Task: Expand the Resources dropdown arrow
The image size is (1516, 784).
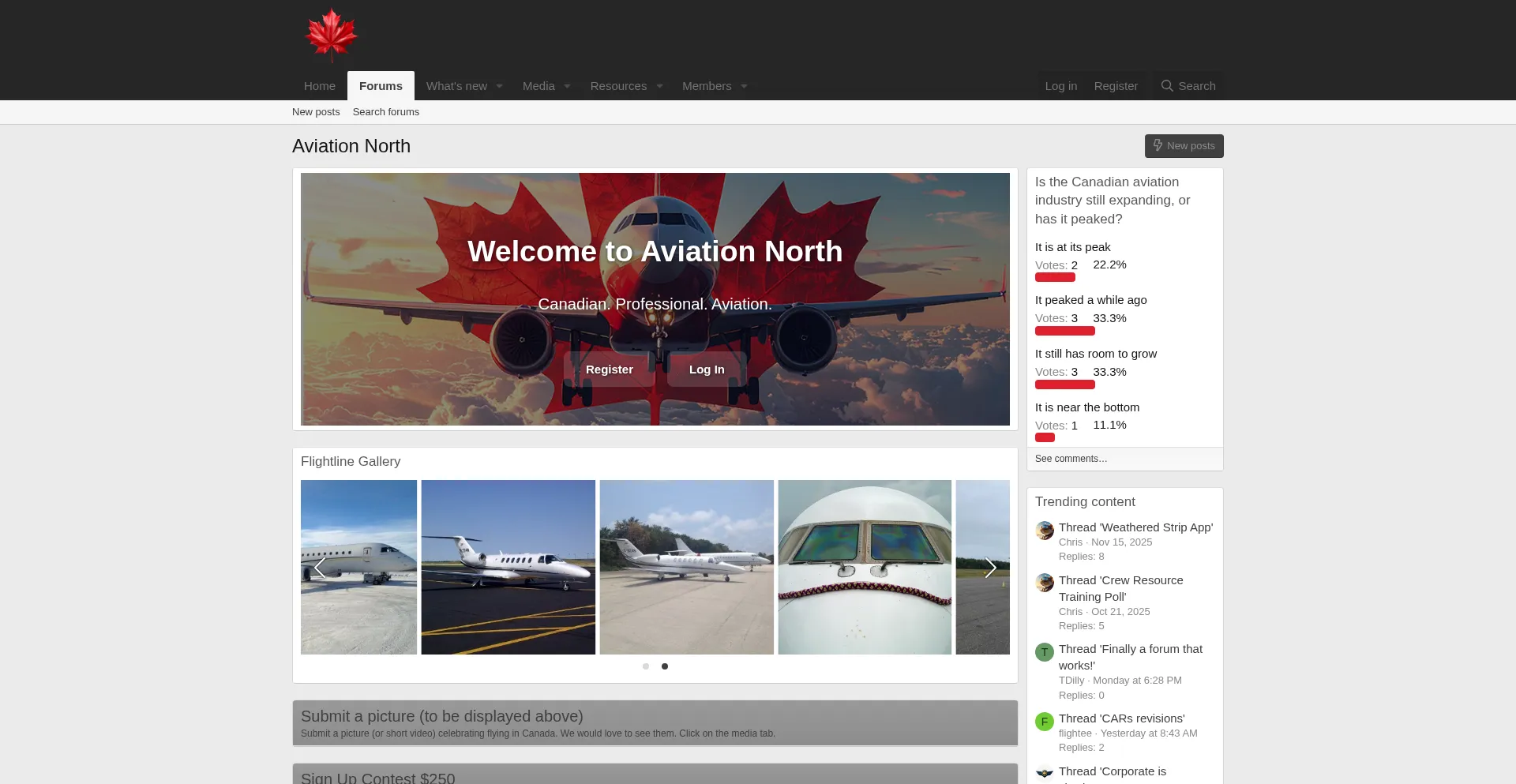Action: (659, 86)
